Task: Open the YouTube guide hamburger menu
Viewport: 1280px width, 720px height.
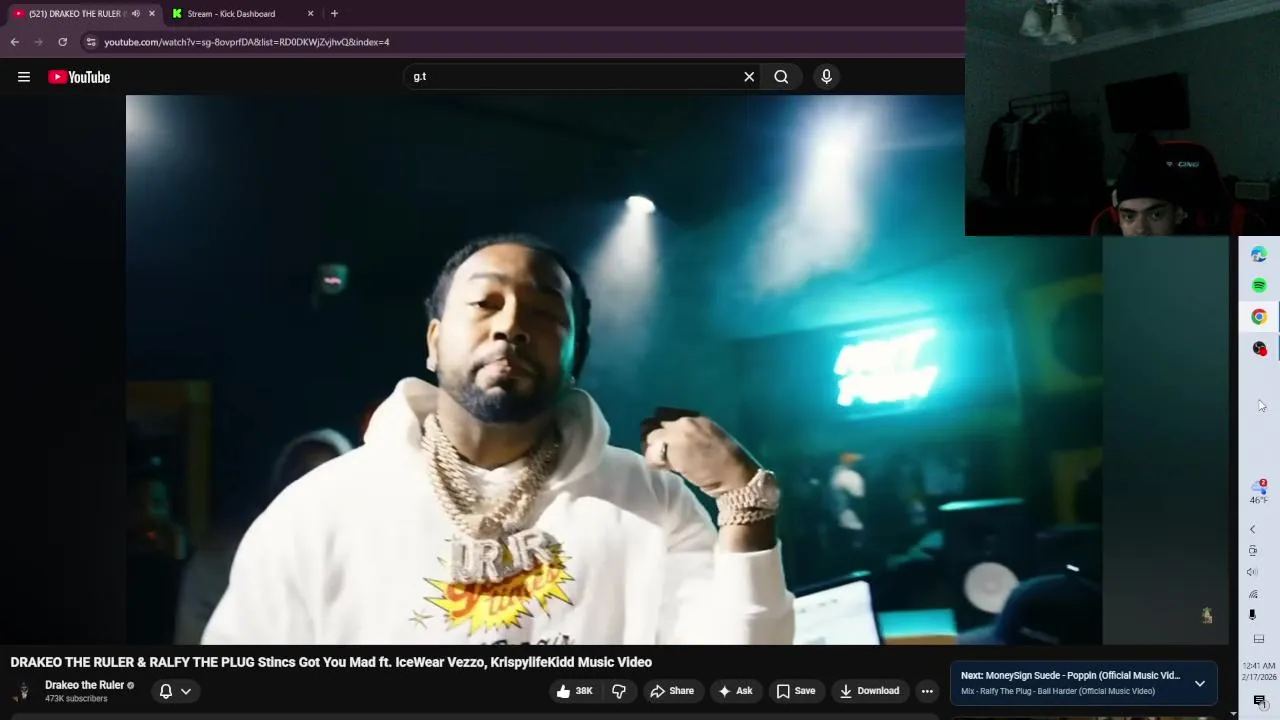Action: click(x=24, y=77)
